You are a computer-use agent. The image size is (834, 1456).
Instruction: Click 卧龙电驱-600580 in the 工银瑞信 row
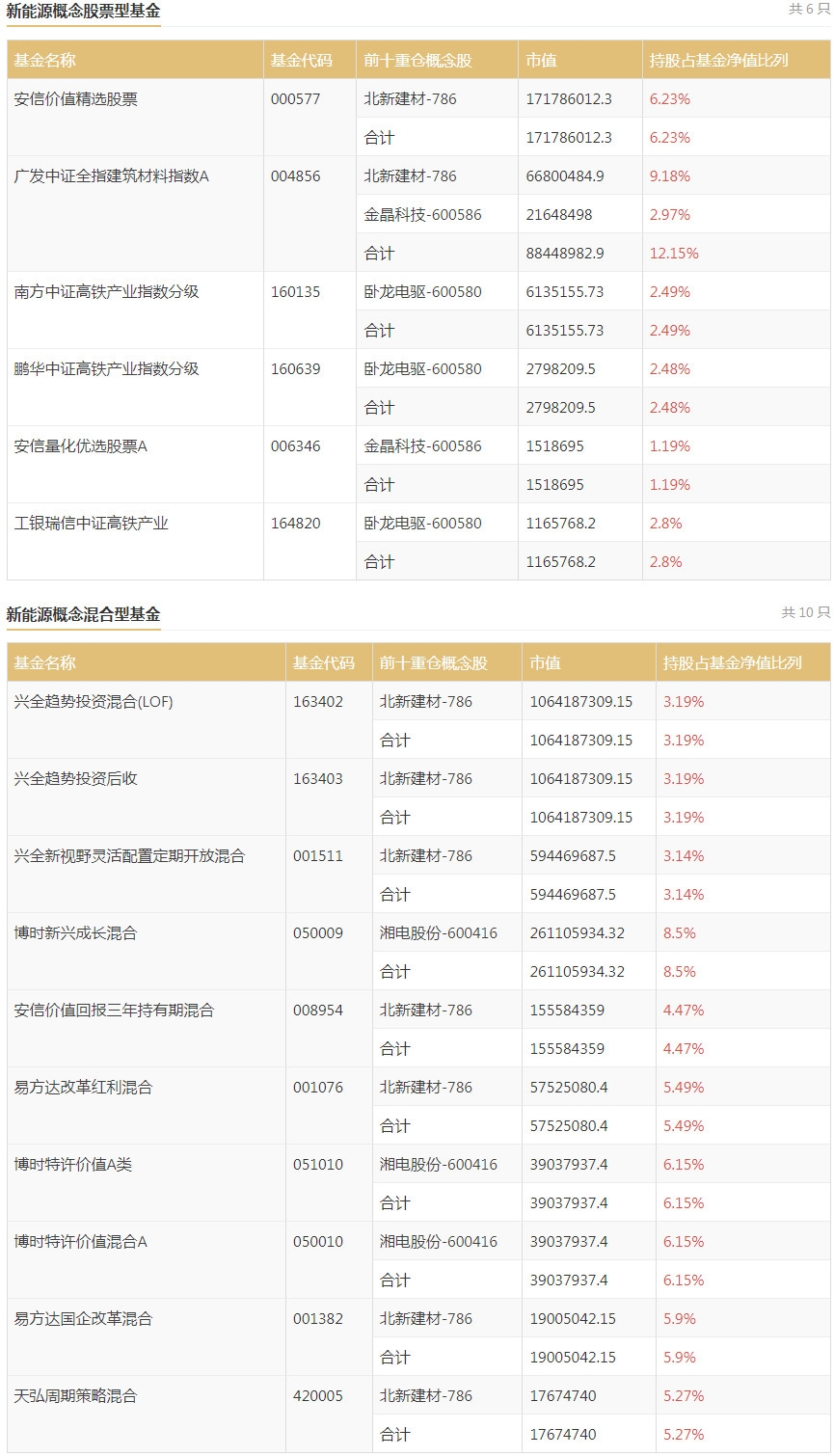(x=422, y=523)
